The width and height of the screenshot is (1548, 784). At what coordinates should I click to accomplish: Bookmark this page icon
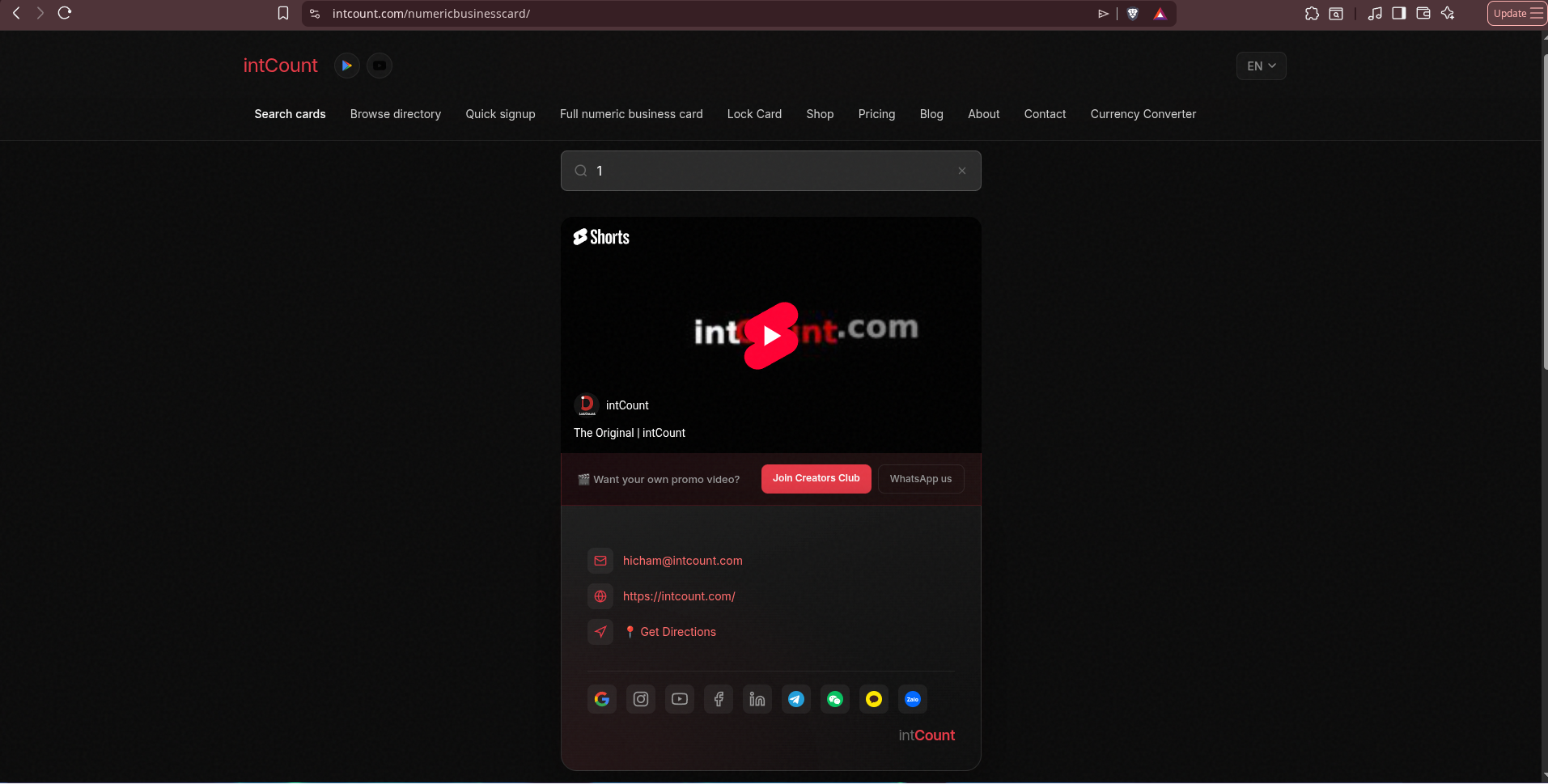(x=283, y=13)
